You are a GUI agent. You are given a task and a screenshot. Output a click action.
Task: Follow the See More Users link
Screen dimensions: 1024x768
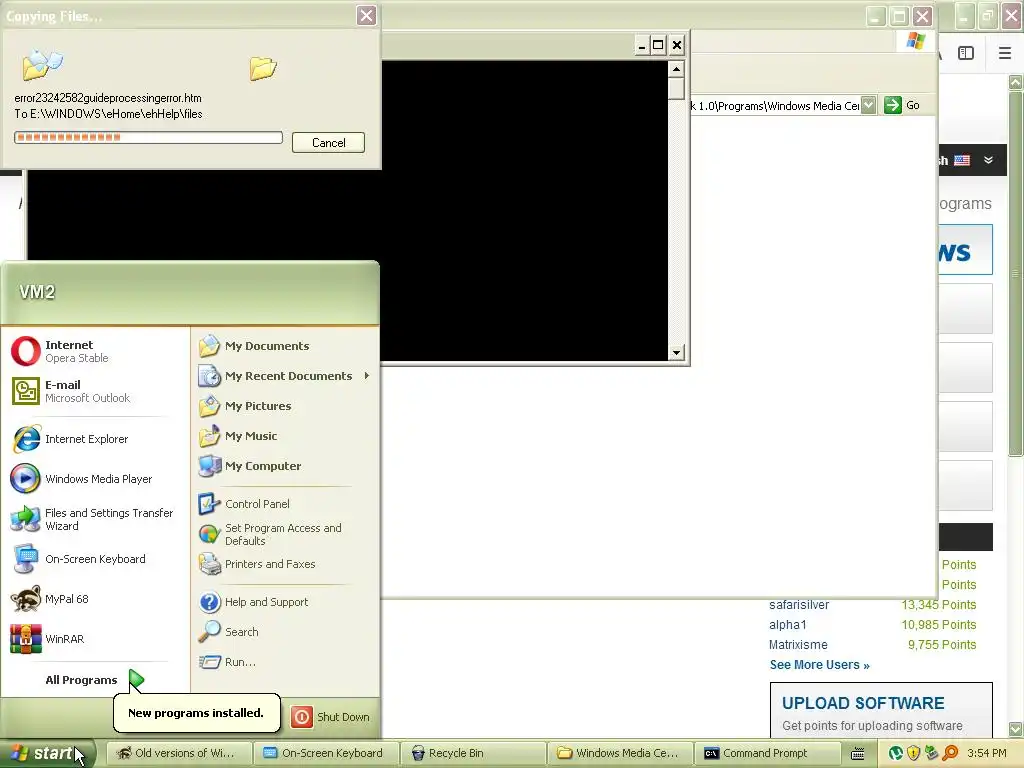820,665
